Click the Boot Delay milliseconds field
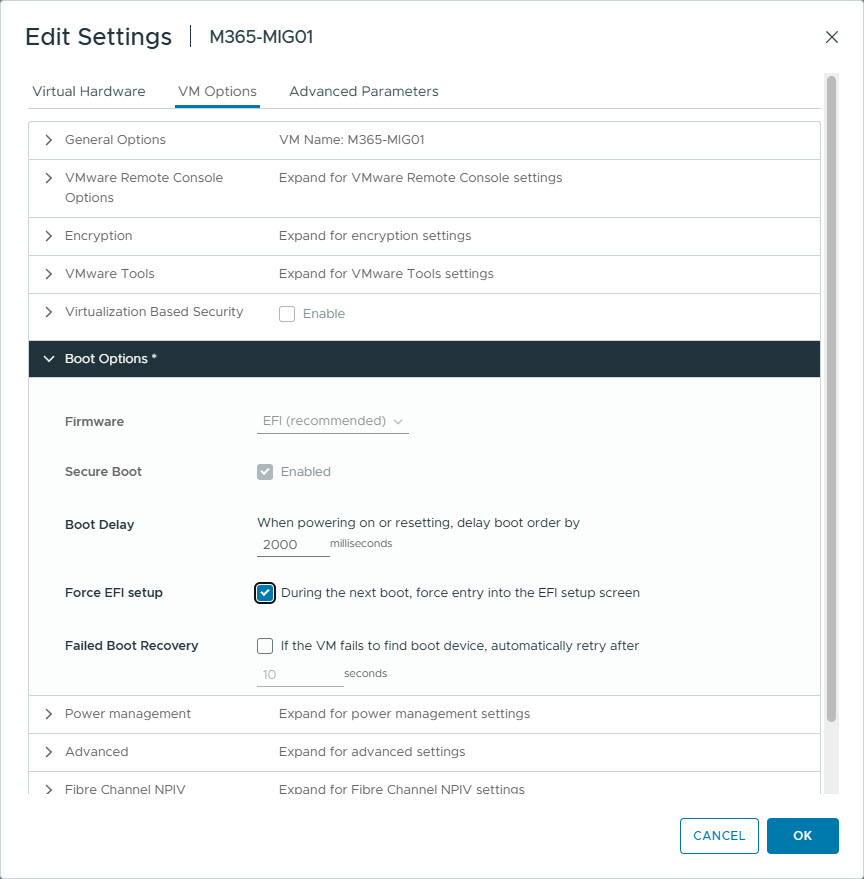Viewport: 864px width, 879px height. pyautogui.click(x=292, y=545)
